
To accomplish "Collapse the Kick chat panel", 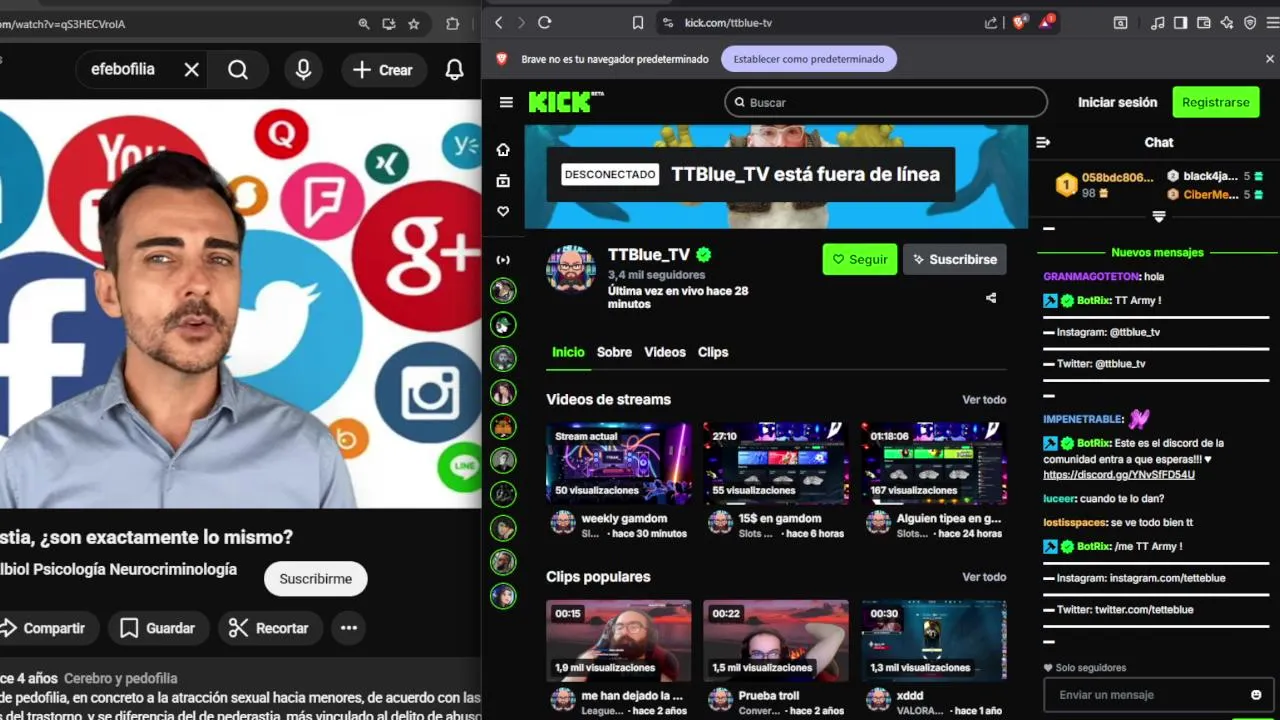I will (x=1043, y=142).
